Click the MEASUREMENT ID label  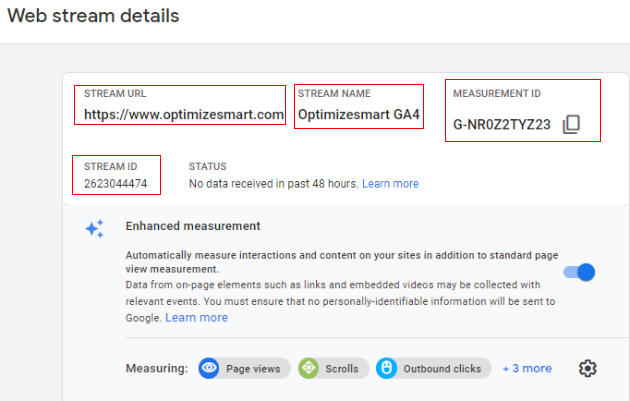[x=497, y=94]
